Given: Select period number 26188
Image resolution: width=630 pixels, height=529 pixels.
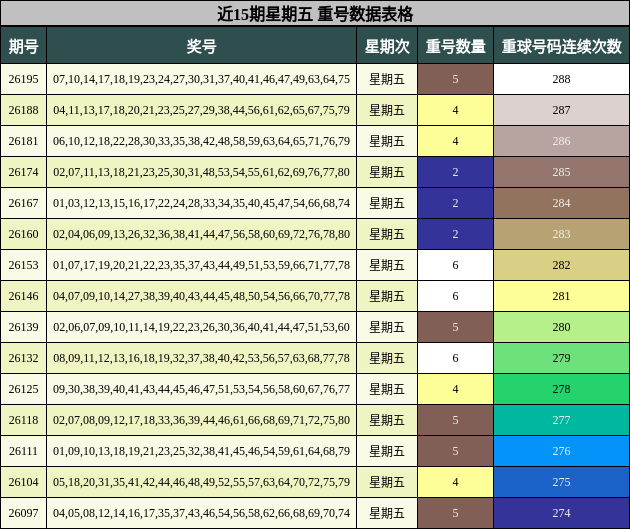Looking at the screenshot, I should tap(23, 110).
